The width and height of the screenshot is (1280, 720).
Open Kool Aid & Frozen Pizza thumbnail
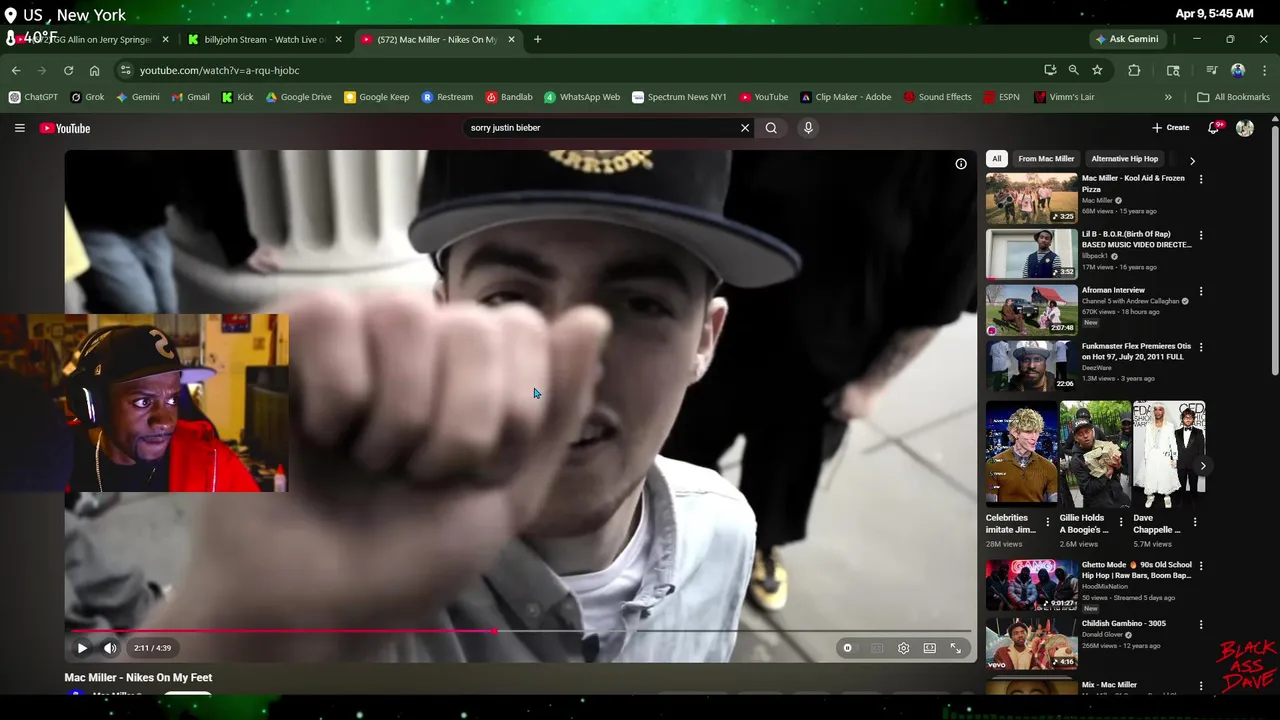coord(1032,198)
